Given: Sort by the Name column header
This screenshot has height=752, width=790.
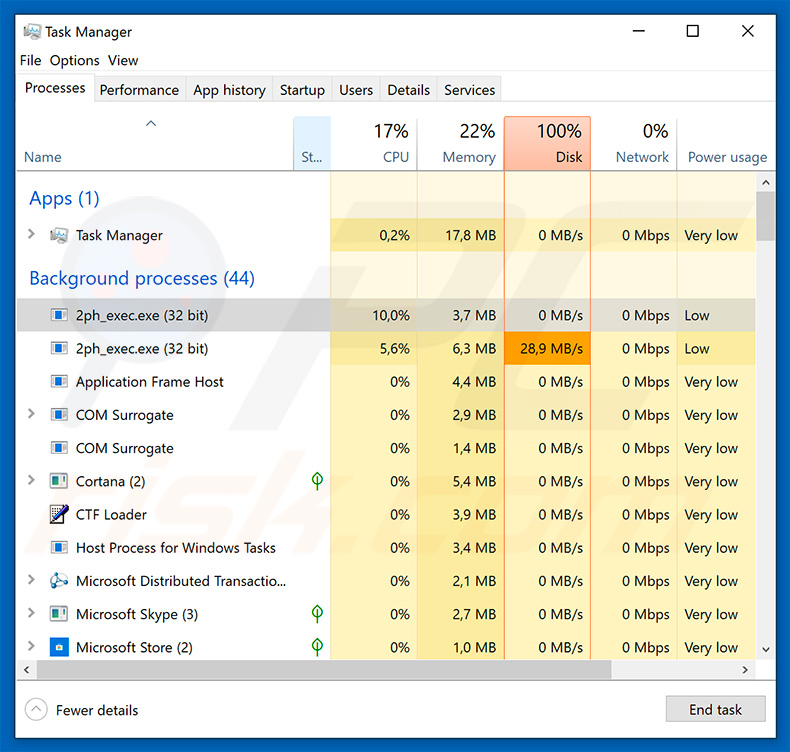Looking at the screenshot, I should click(155, 144).
